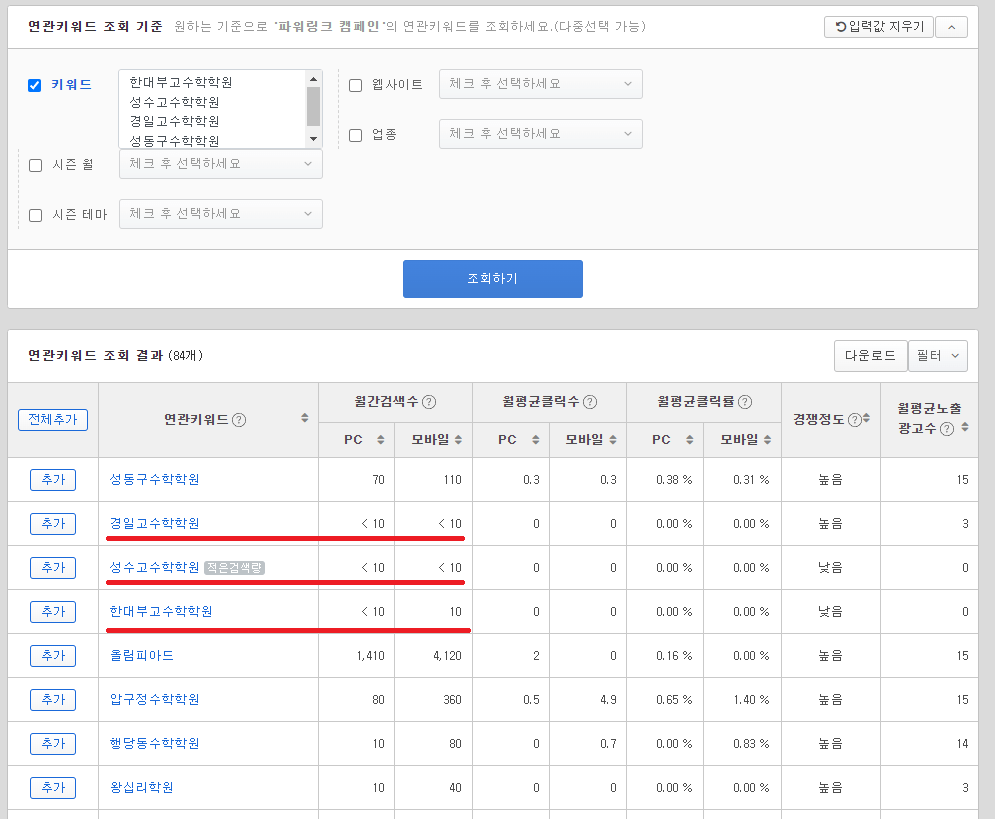The image size is (995, 819).
Task: Click the keyword textarea scrollbar thumb
Action: click(x=313, y=107)
